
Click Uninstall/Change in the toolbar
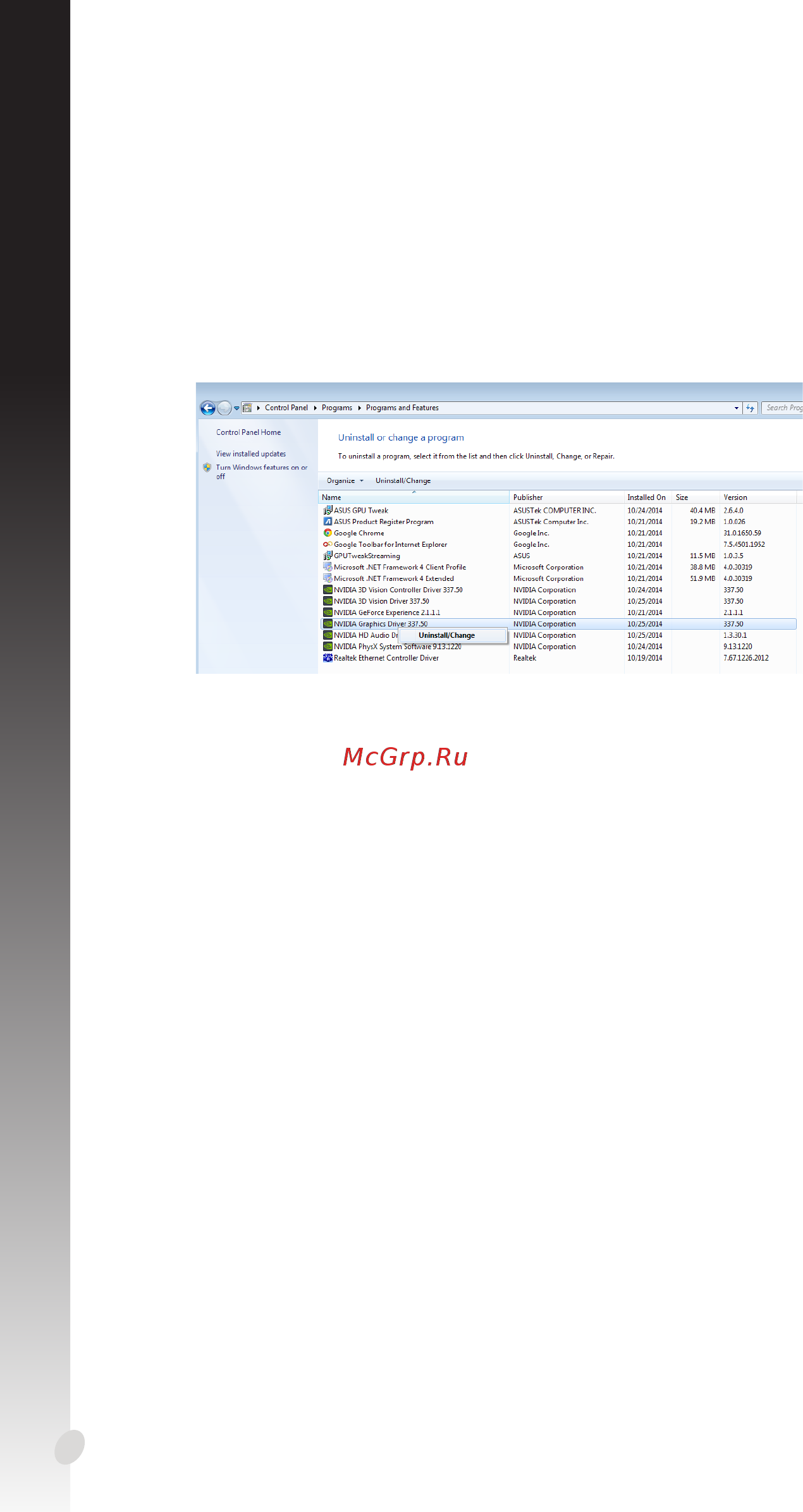pos(403,481)
